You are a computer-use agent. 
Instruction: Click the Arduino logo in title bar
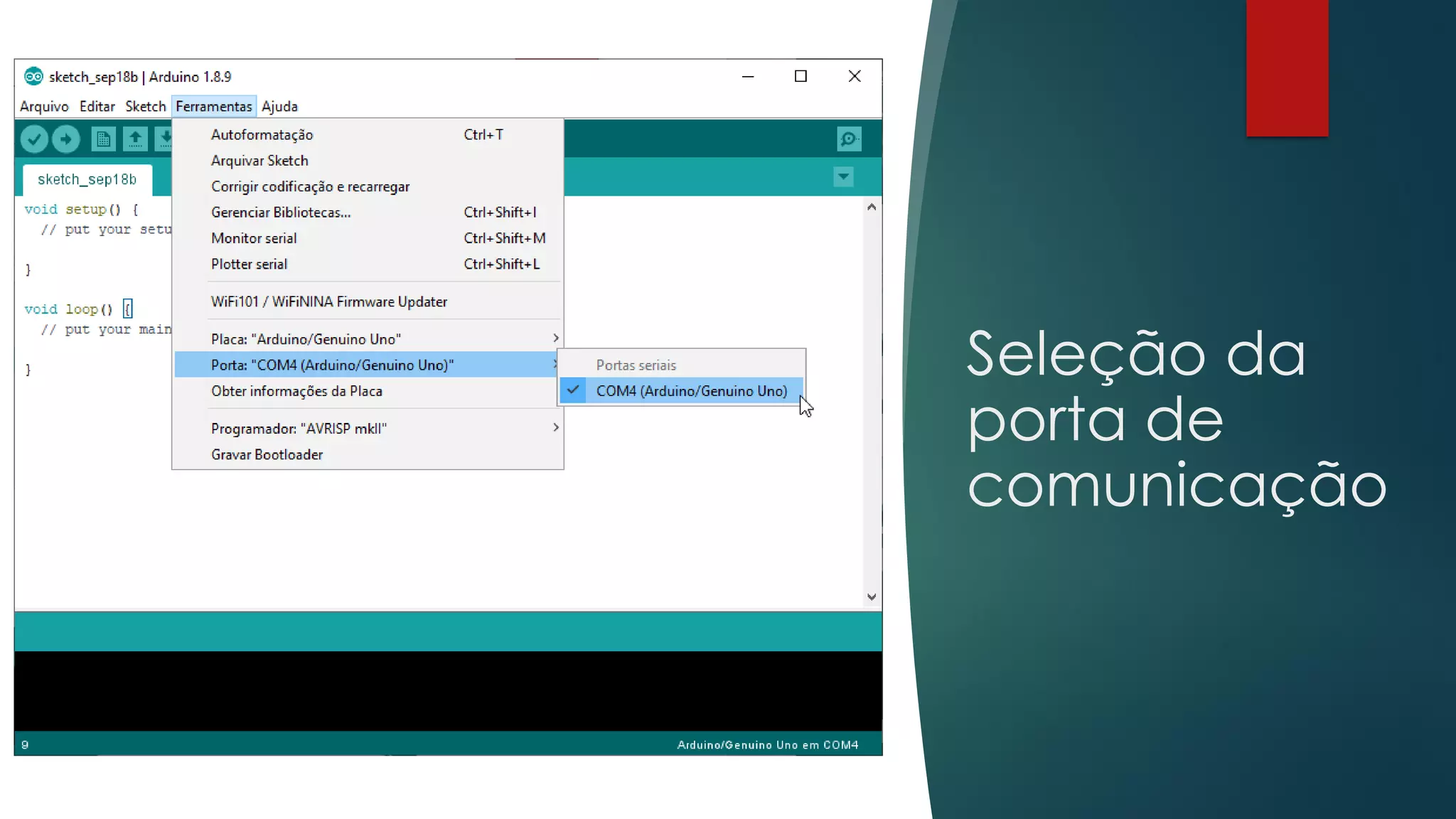[33, 77]
